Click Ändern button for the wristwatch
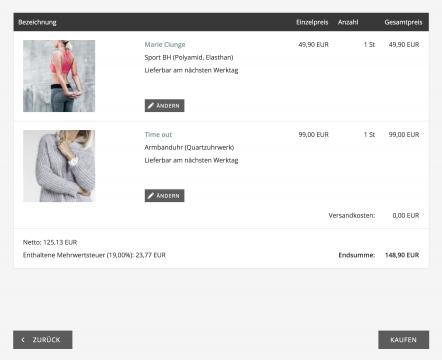This screenshot has width=442, height=360. click(x=164, y=196)
